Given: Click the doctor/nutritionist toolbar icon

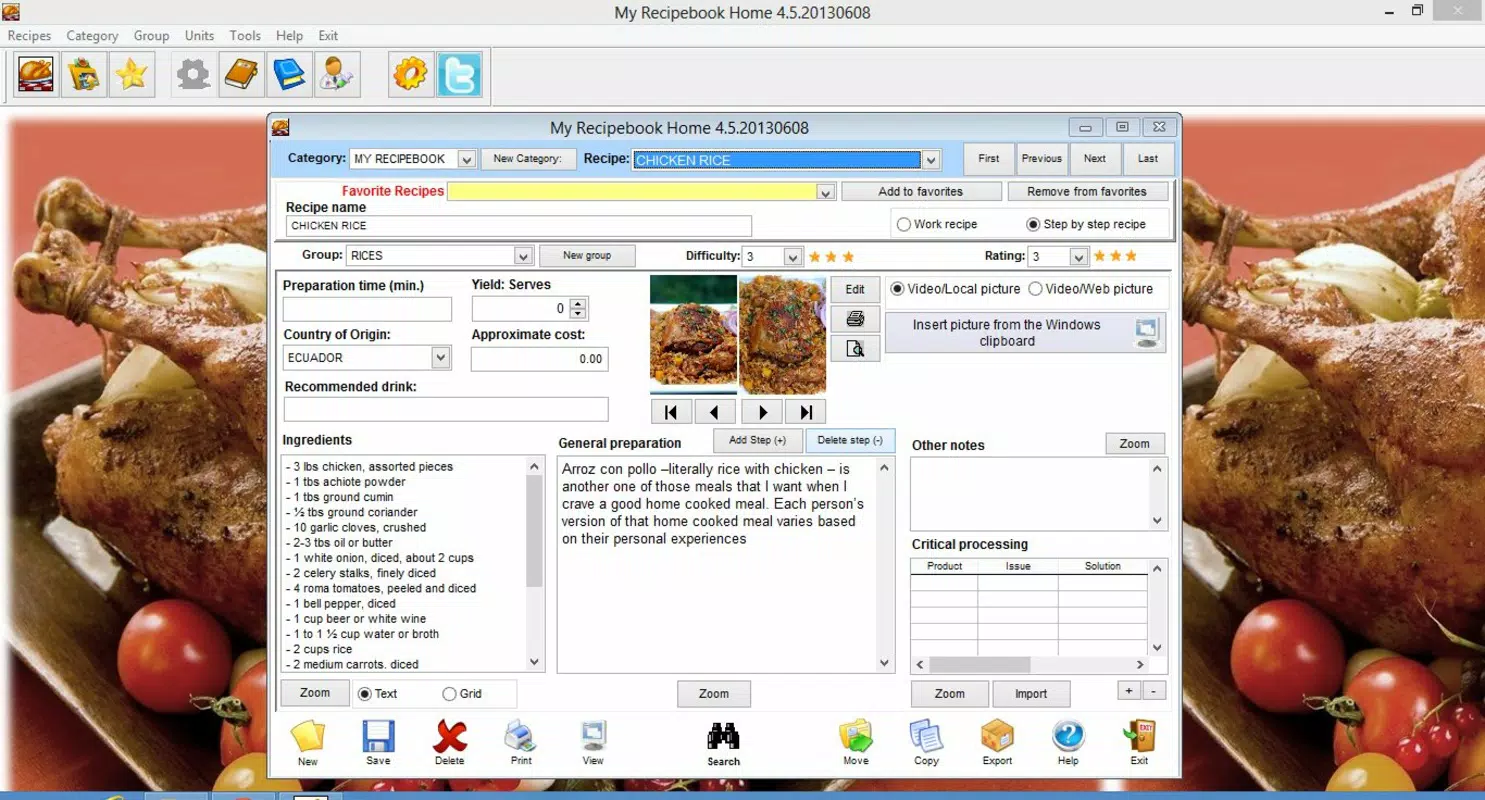Looking at the screenshot, I should [337, 75].
